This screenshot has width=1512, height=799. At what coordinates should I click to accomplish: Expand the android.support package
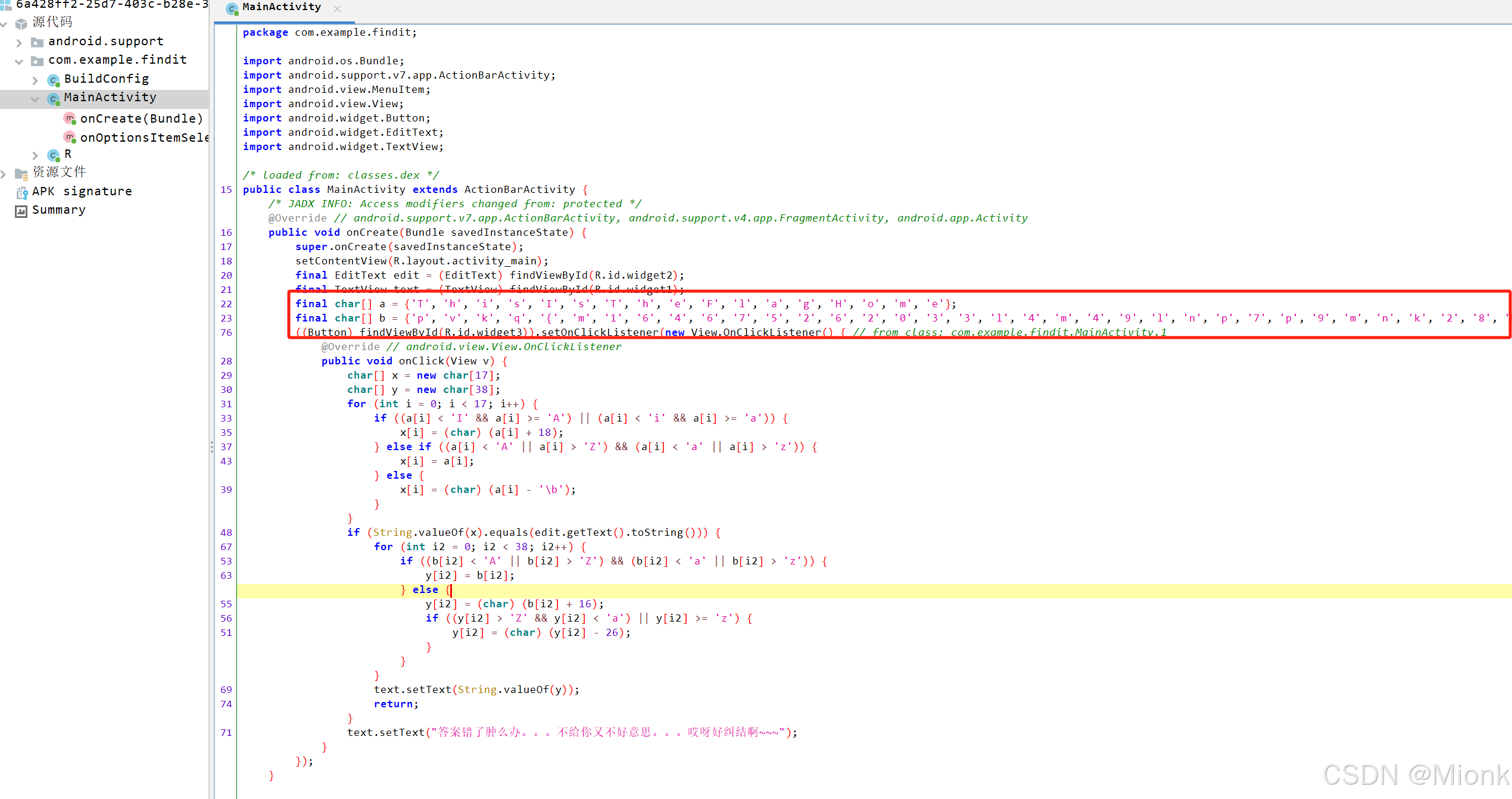point(19,43)
